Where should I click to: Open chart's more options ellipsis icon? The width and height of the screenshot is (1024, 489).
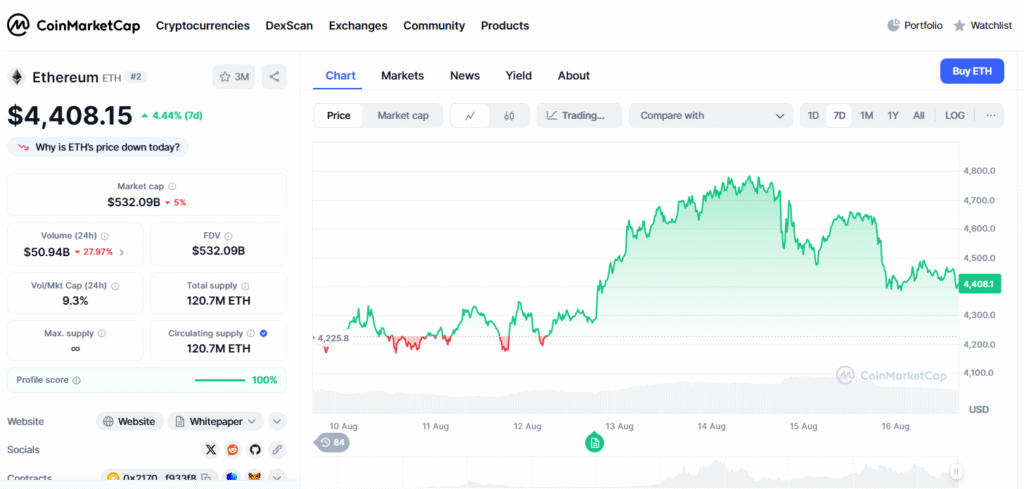click(991, 116)
